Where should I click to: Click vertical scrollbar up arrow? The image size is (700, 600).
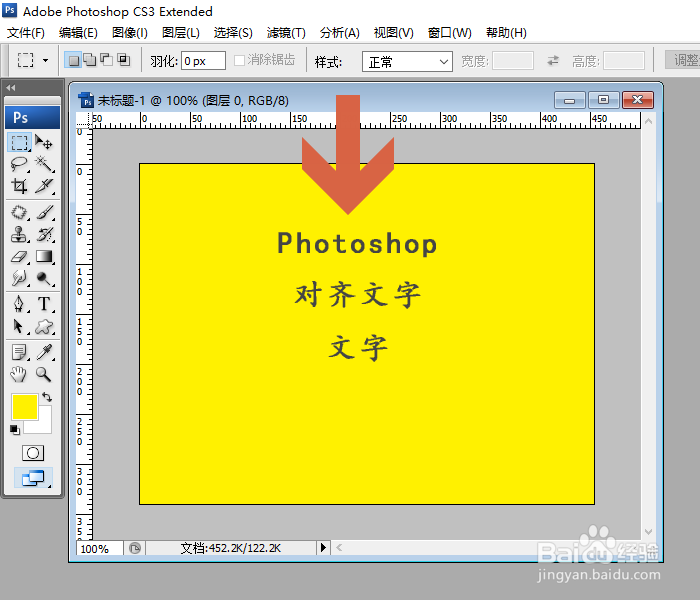tap(649, 121)
